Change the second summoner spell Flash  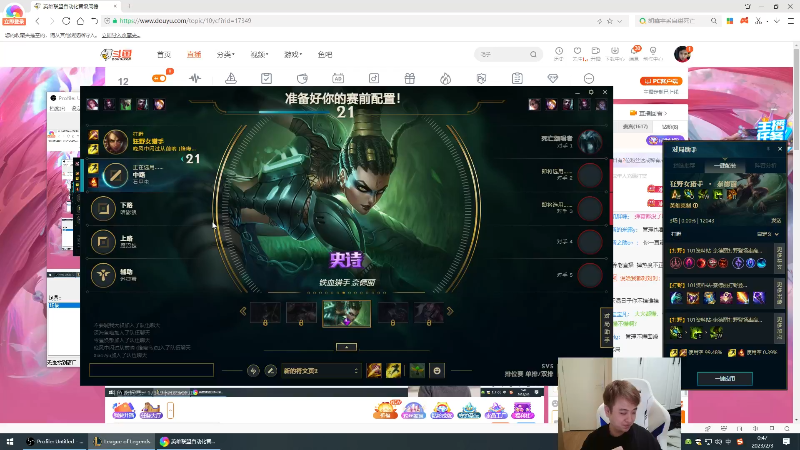point(393,371)
